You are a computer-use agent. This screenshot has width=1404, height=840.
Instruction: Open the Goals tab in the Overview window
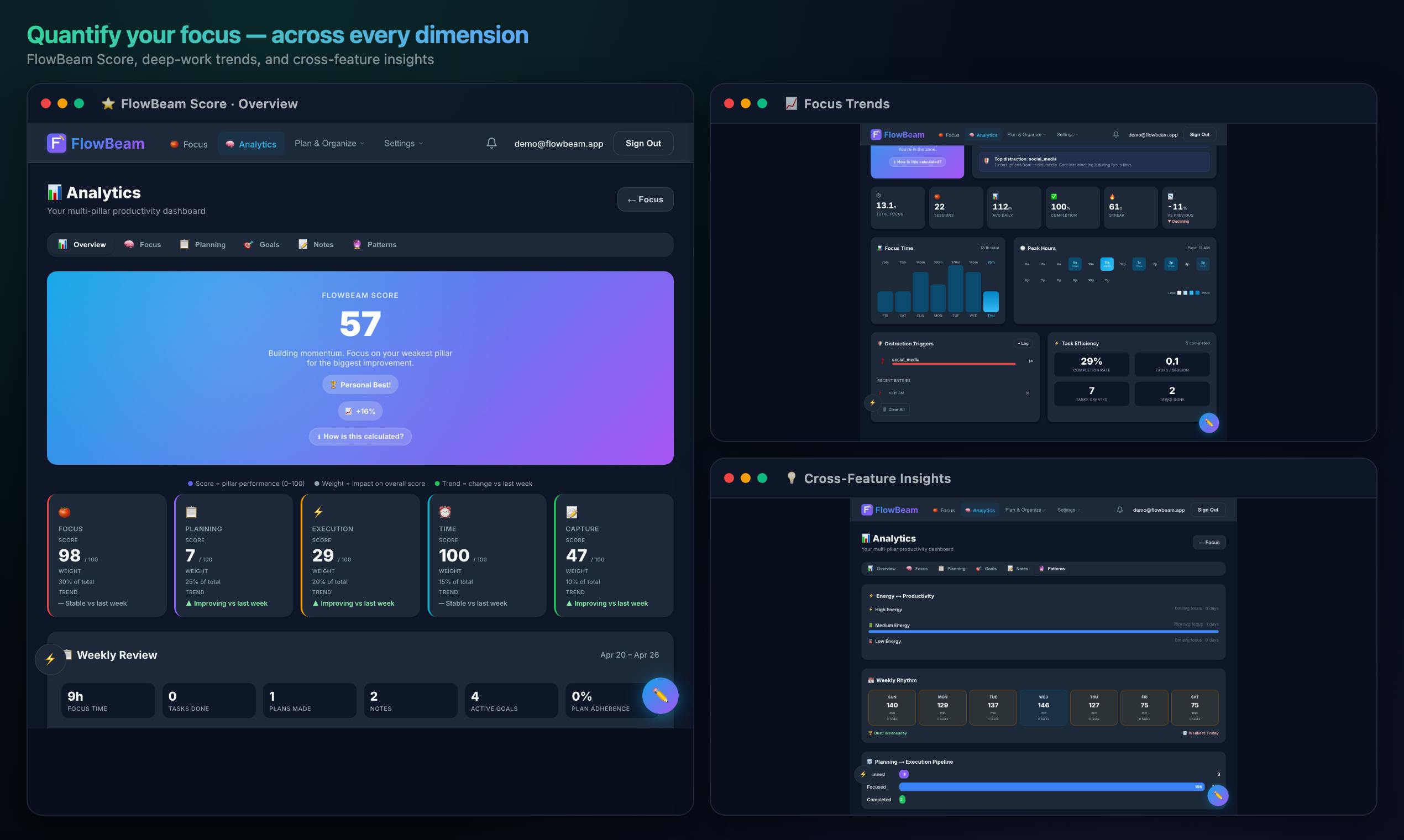pyautogui.click(x=261, y=244)
